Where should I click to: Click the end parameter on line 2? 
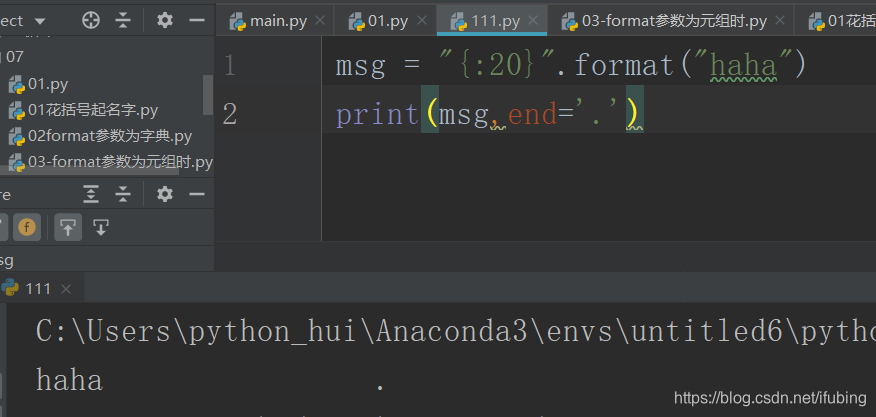click(533, 115)
